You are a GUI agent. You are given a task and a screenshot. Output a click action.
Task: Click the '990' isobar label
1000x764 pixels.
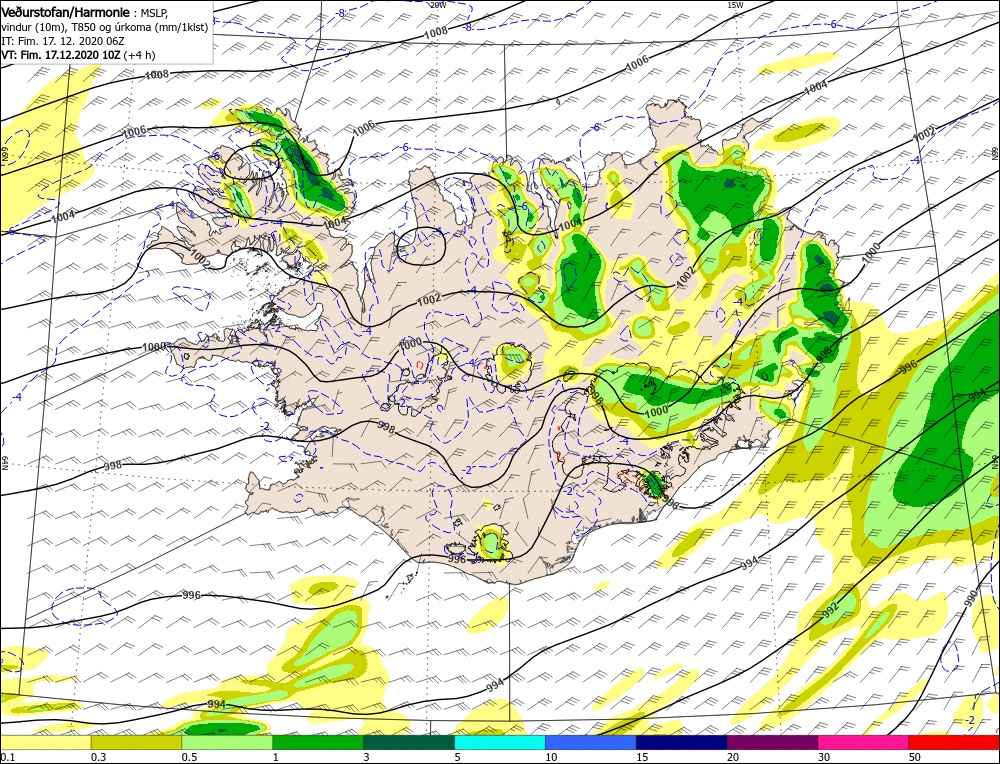coord(971,598)
